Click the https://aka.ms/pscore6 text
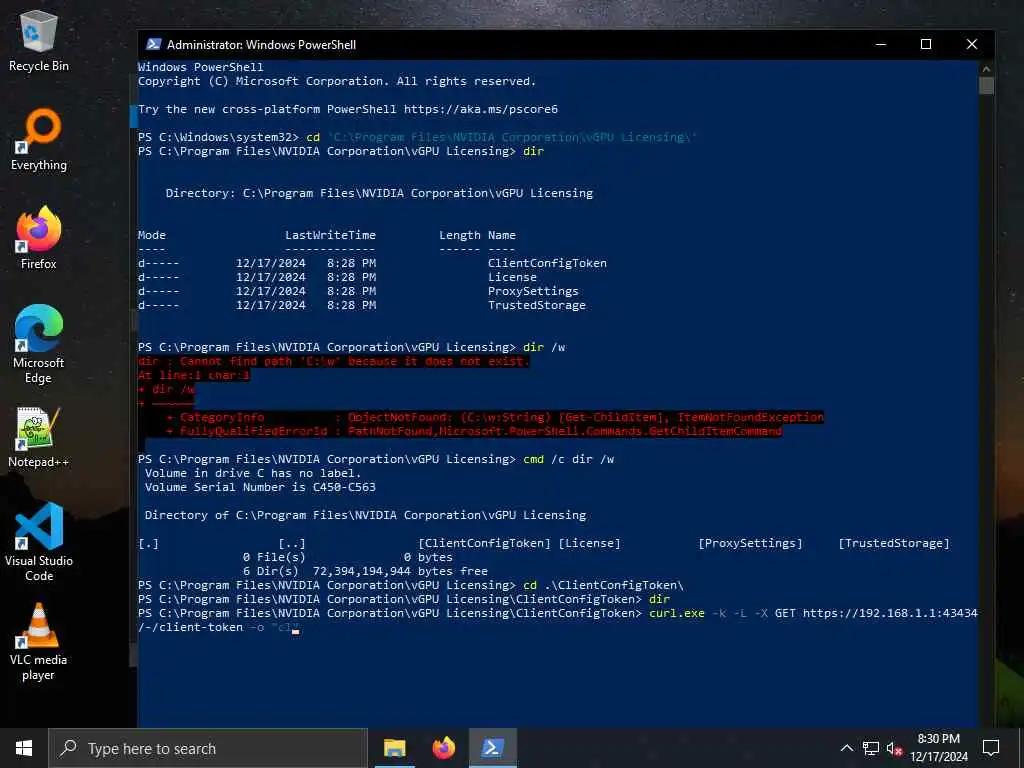This screenshot has width=1024, height=768. pos(481,109)
